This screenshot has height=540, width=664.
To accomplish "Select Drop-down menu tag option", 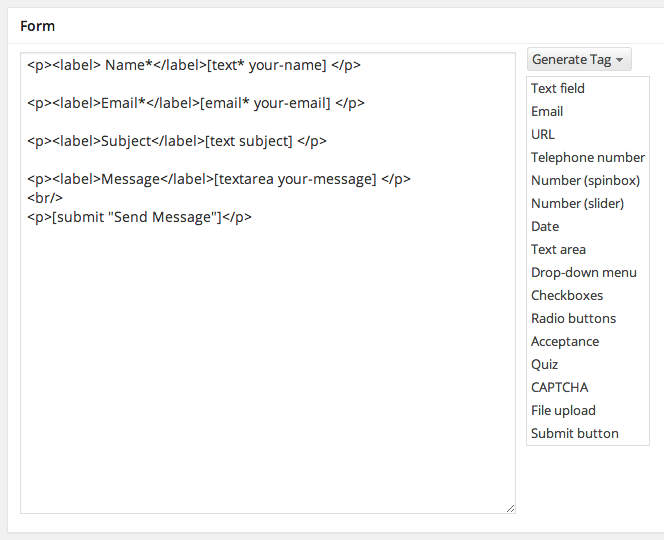I will pos(583,272).
